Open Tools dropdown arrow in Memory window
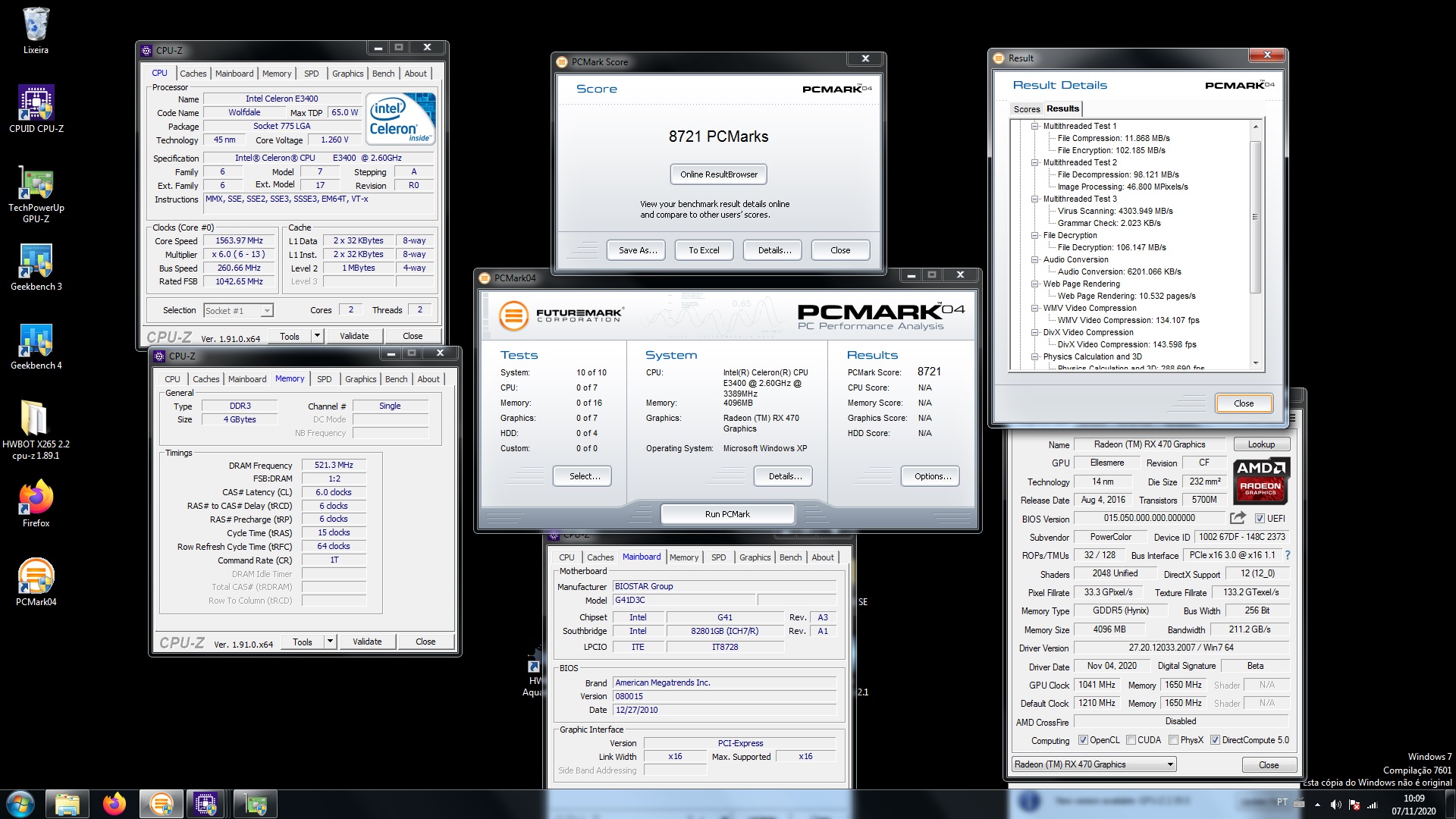The height and width of the screenshot is (819, 1456). (x=330, y=642)
